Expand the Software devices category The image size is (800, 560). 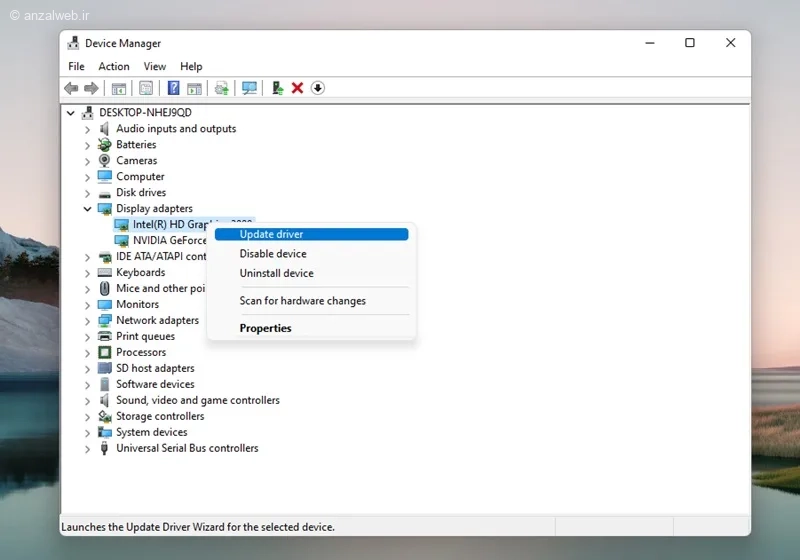(x=87, y=385)
